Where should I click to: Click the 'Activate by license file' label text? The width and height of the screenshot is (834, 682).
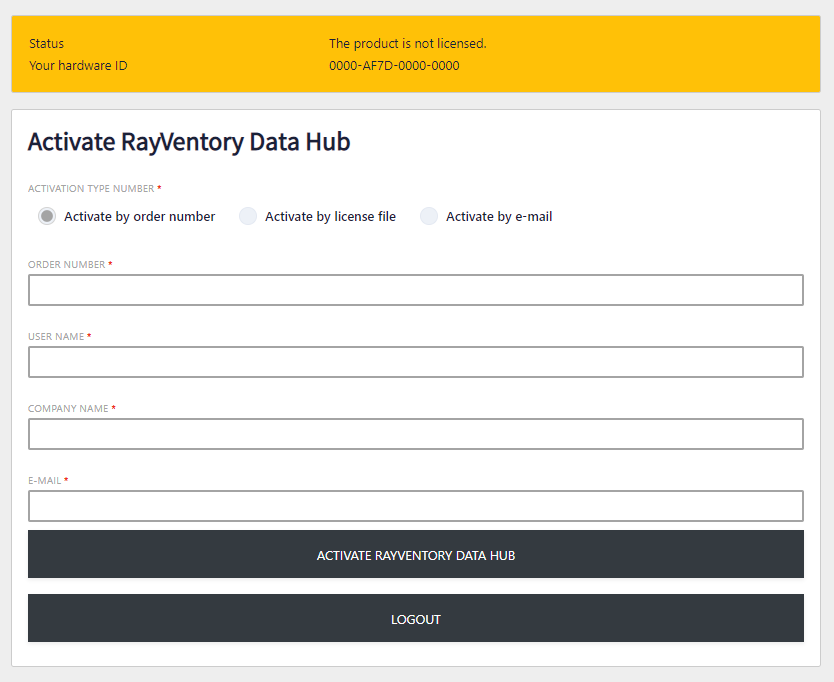click(x=330, y=217)
